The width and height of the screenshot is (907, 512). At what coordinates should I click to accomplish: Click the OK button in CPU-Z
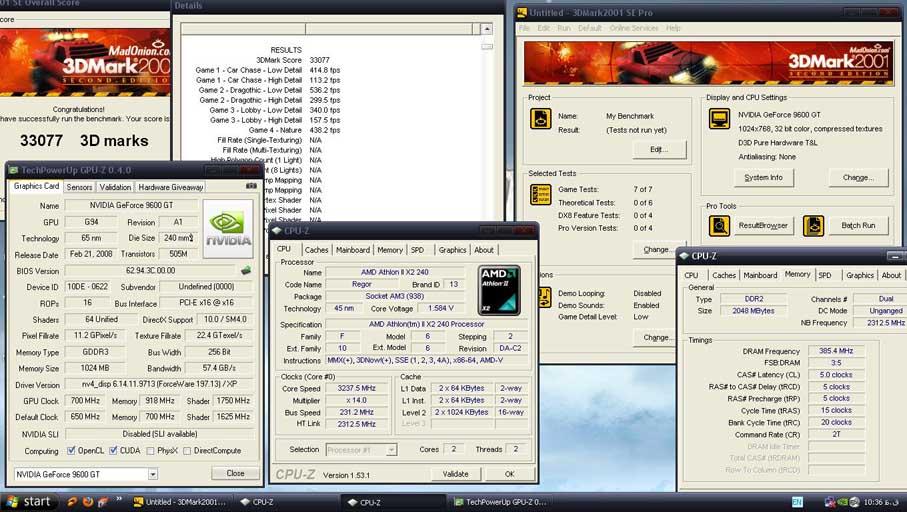[509, 474]
